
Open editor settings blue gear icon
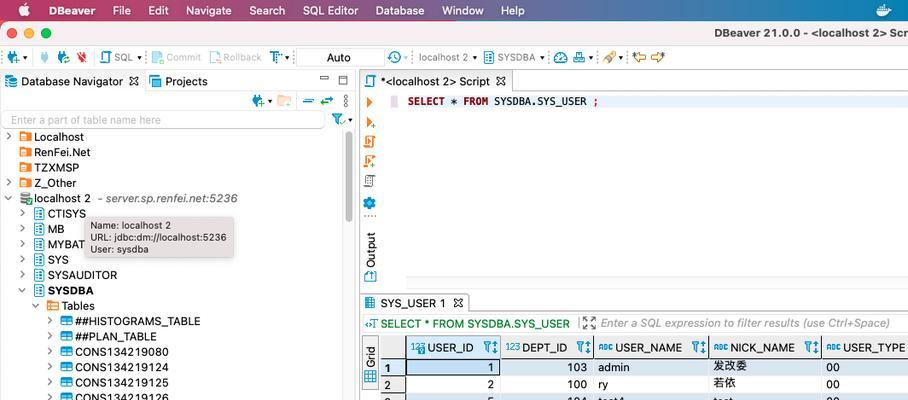[x=369, y=203]
